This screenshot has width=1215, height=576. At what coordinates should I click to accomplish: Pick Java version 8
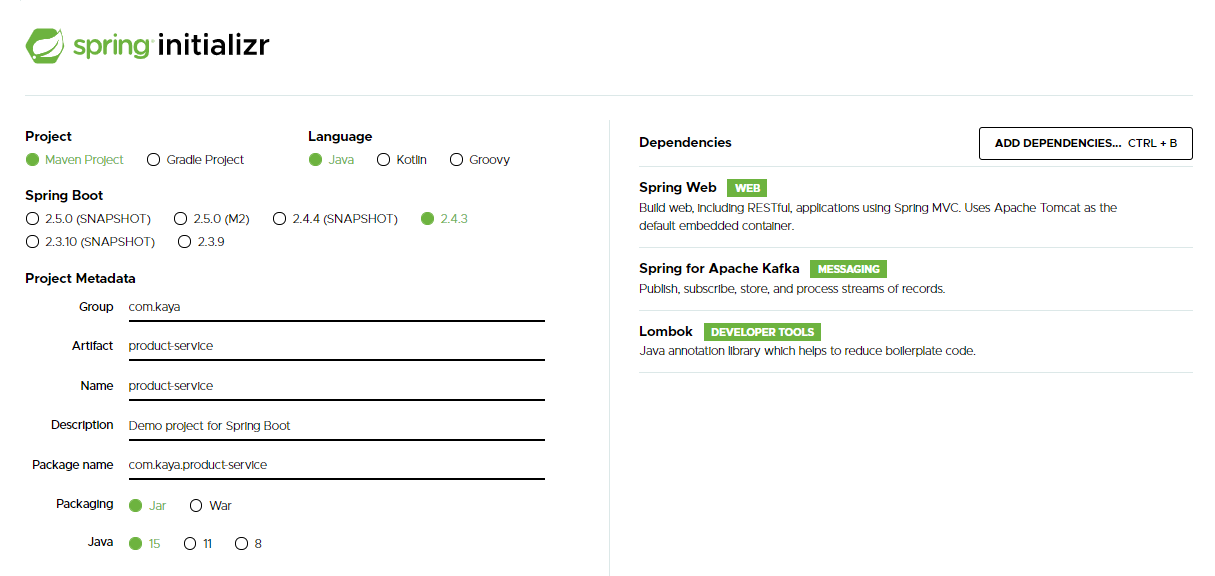coord(249,544)
